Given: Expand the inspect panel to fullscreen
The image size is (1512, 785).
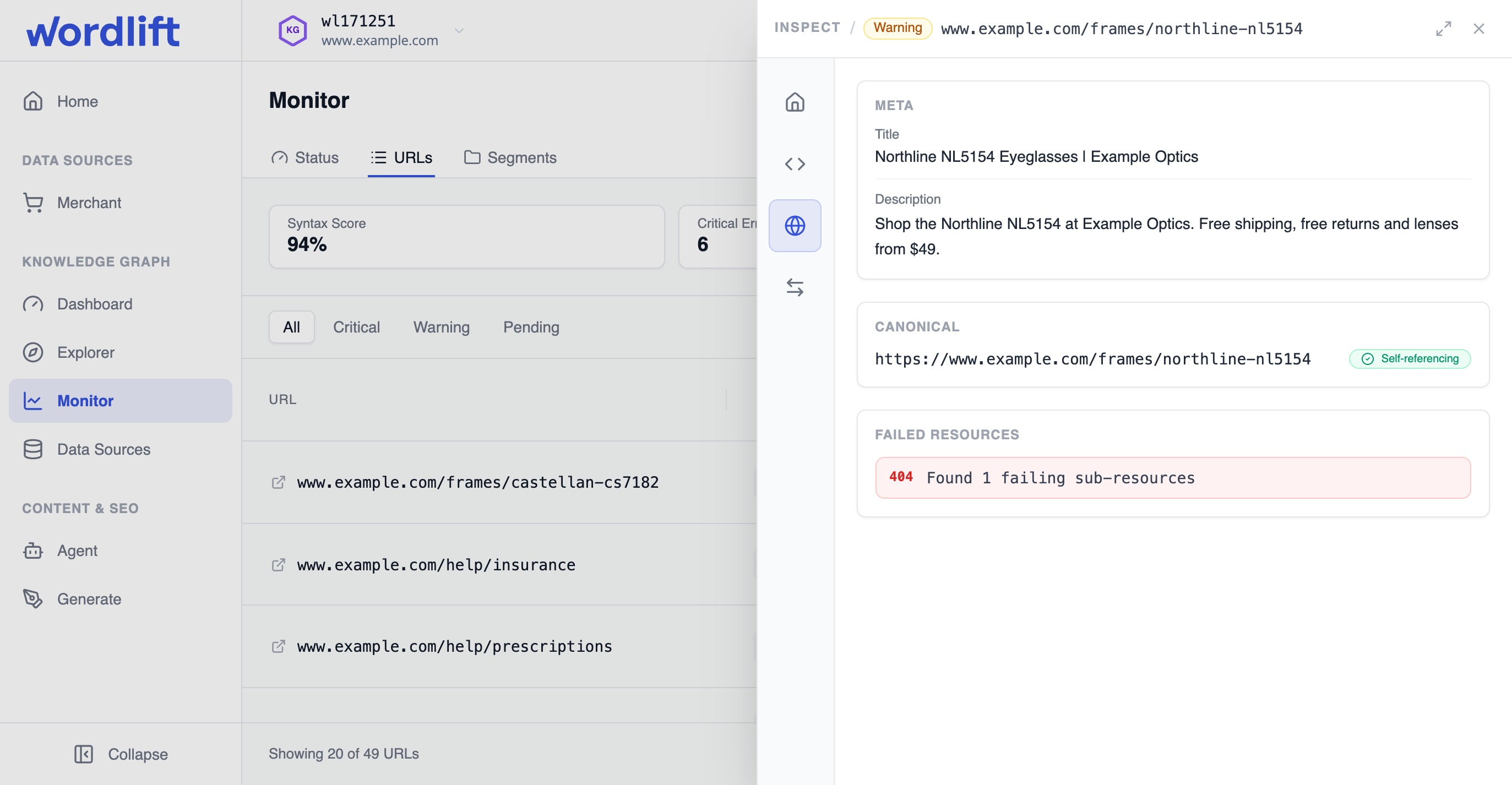Looking at the screenshot, I should [x=1443, y=29].
